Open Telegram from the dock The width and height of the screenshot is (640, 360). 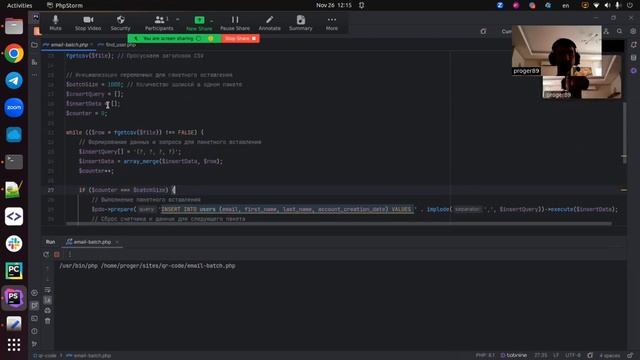click(x=14, y=80)
